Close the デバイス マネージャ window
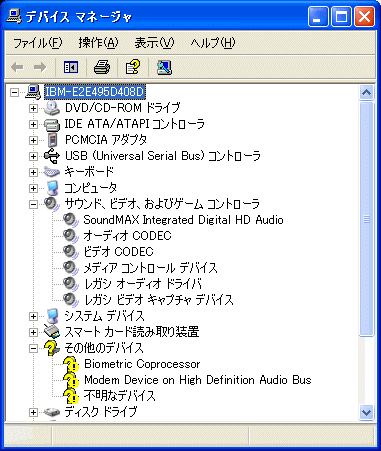 [364, 17]
